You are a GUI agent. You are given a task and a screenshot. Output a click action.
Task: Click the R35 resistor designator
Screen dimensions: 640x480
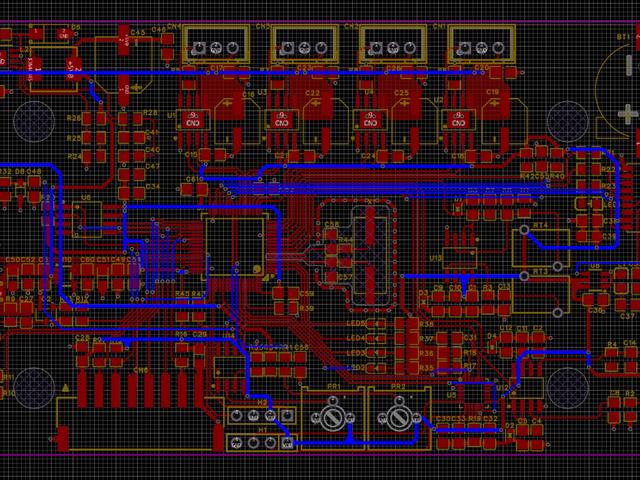427,368
